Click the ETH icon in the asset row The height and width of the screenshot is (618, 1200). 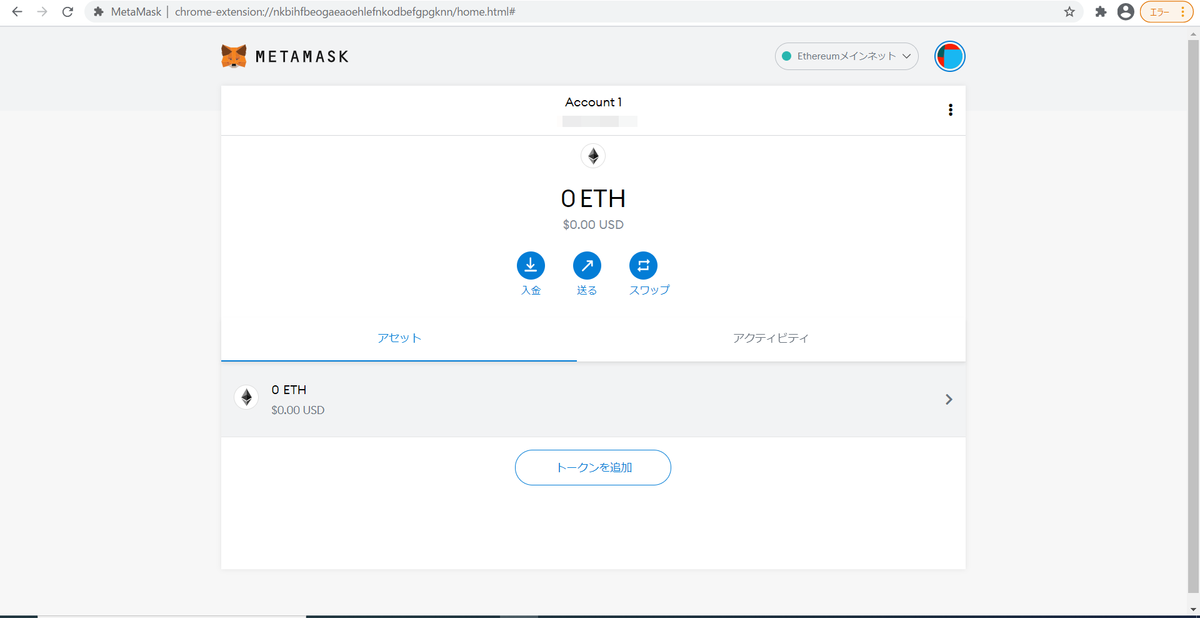click(x=246, y=397)
